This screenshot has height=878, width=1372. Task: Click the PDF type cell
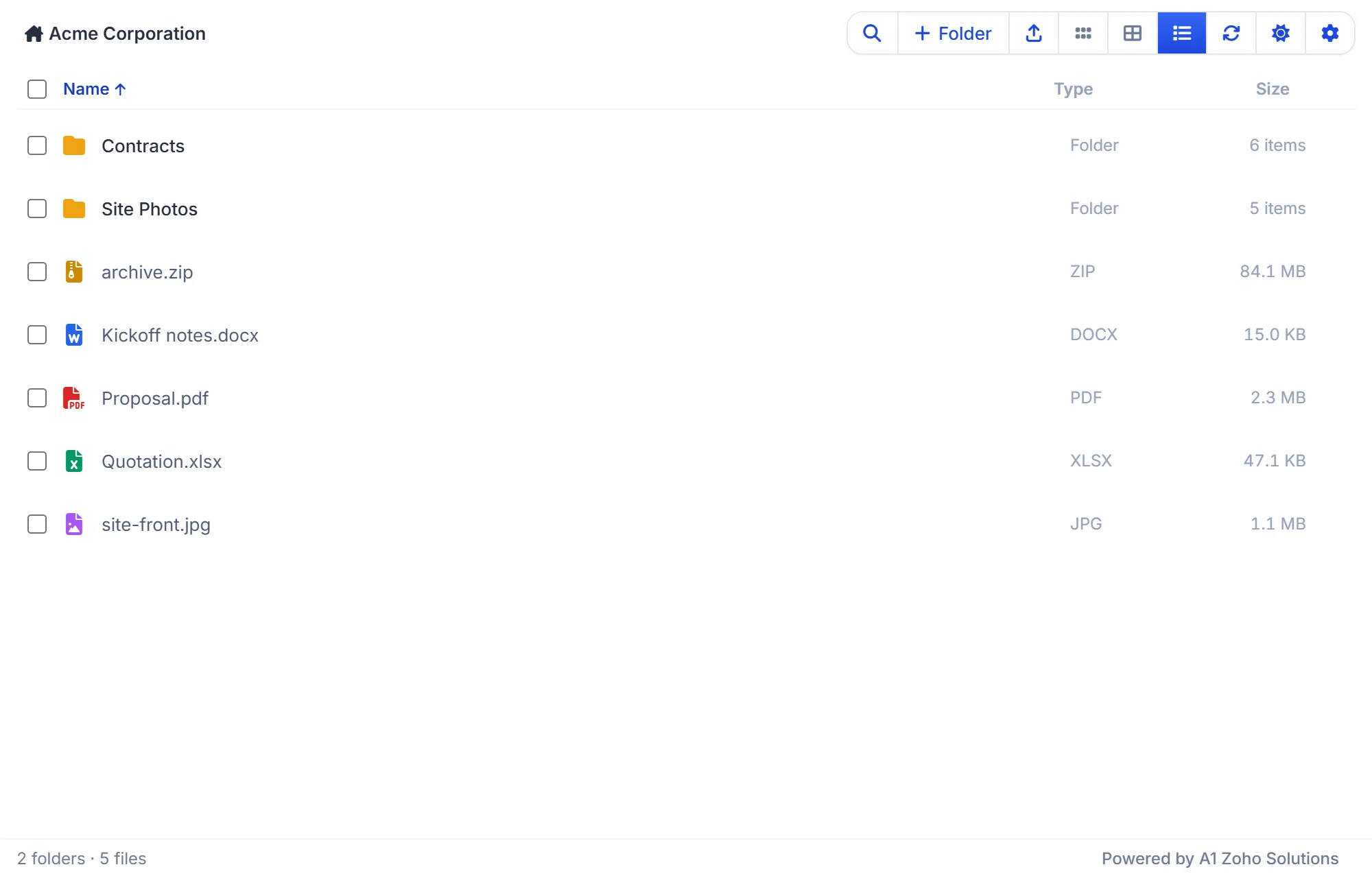[x=1086, y=398]
